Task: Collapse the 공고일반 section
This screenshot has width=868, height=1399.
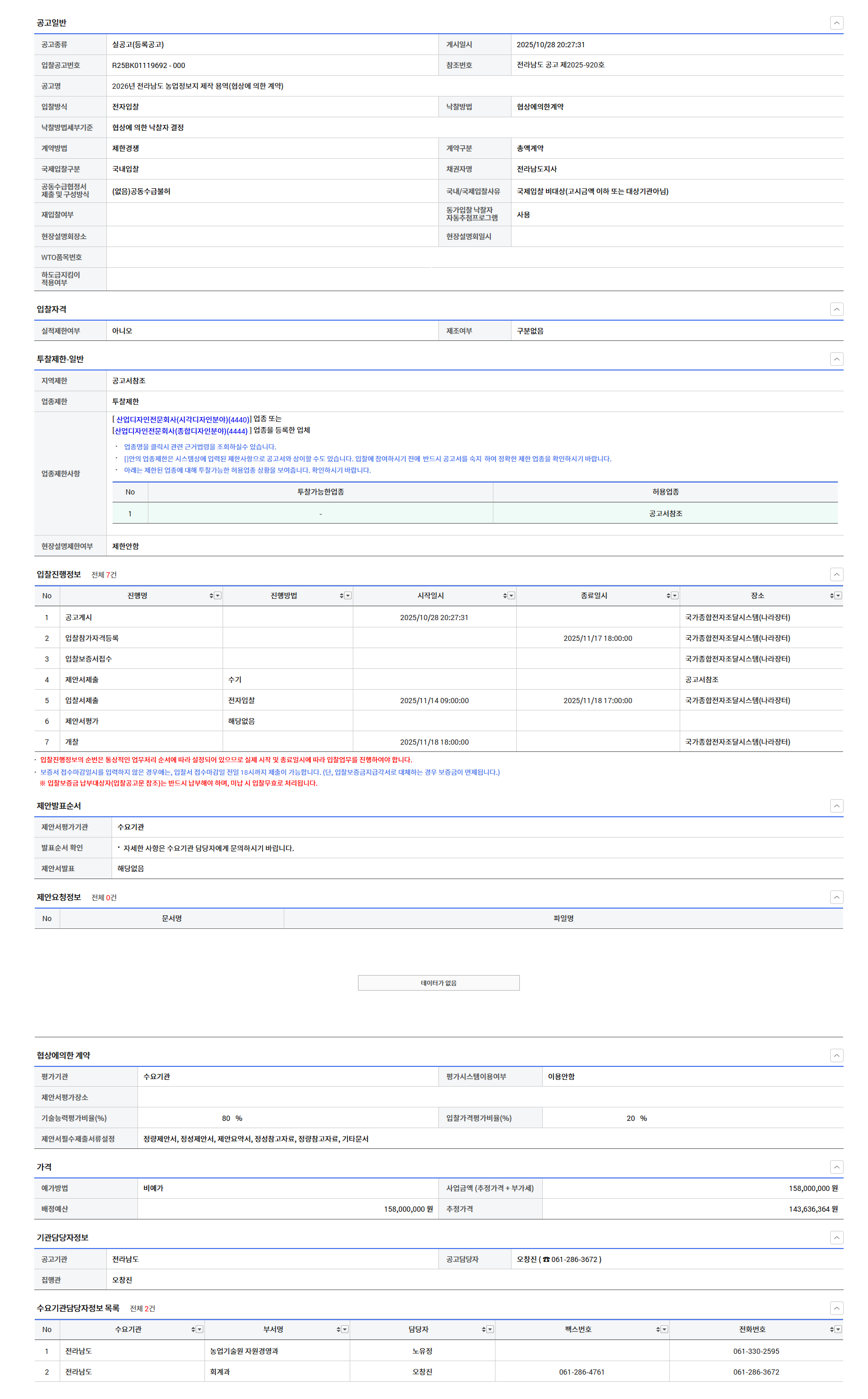Action: pyautogui.click(x=836, y=23)
